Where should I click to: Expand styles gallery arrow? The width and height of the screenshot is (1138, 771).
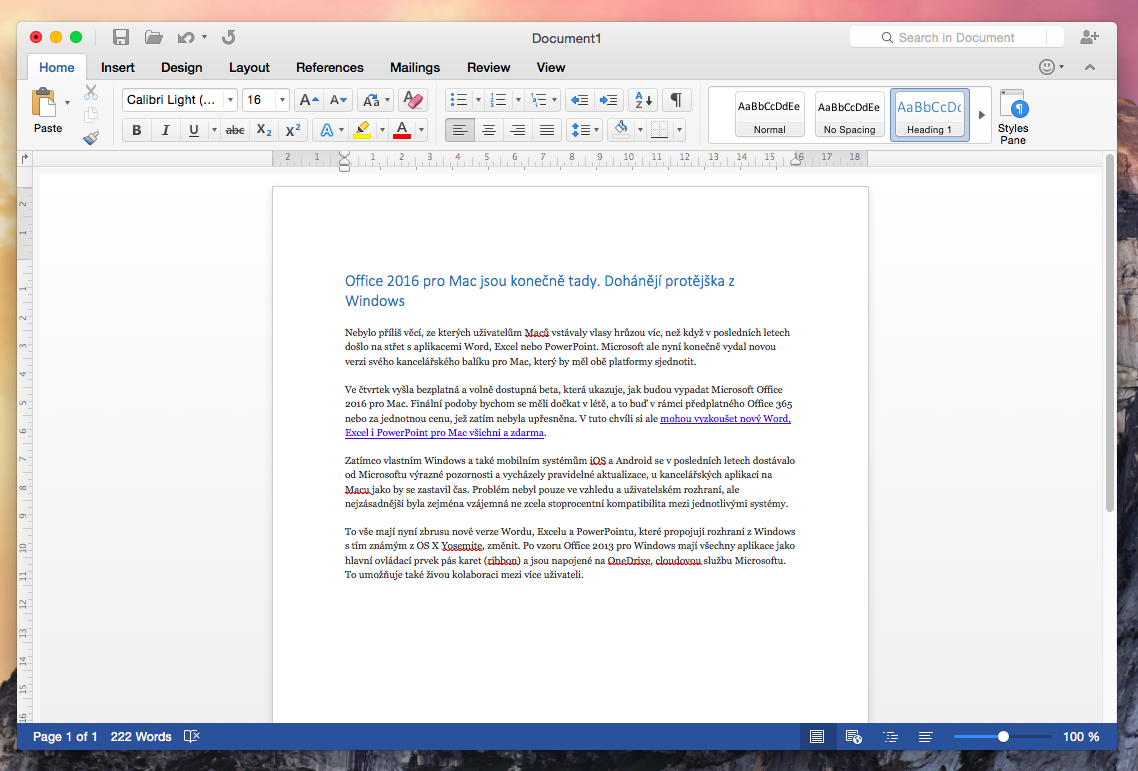tap(981, 115)
